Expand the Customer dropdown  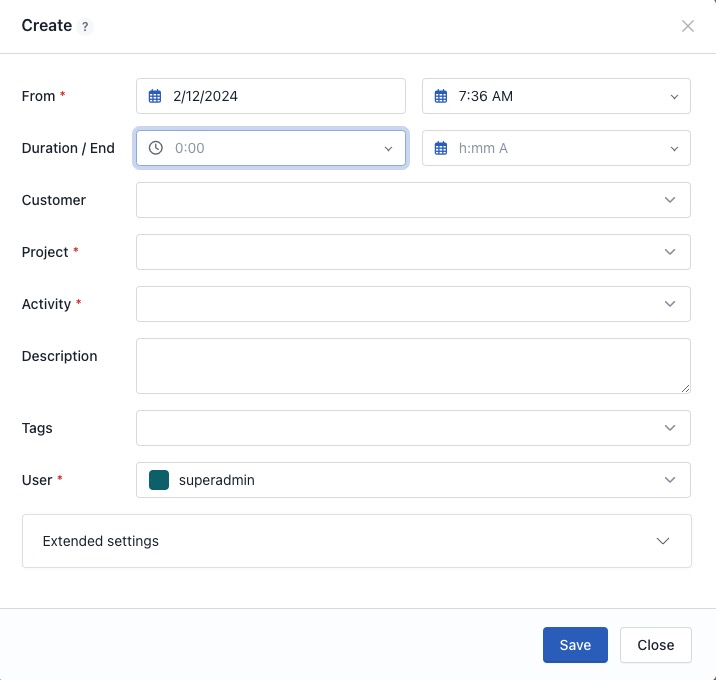click(x=670, y=200)
